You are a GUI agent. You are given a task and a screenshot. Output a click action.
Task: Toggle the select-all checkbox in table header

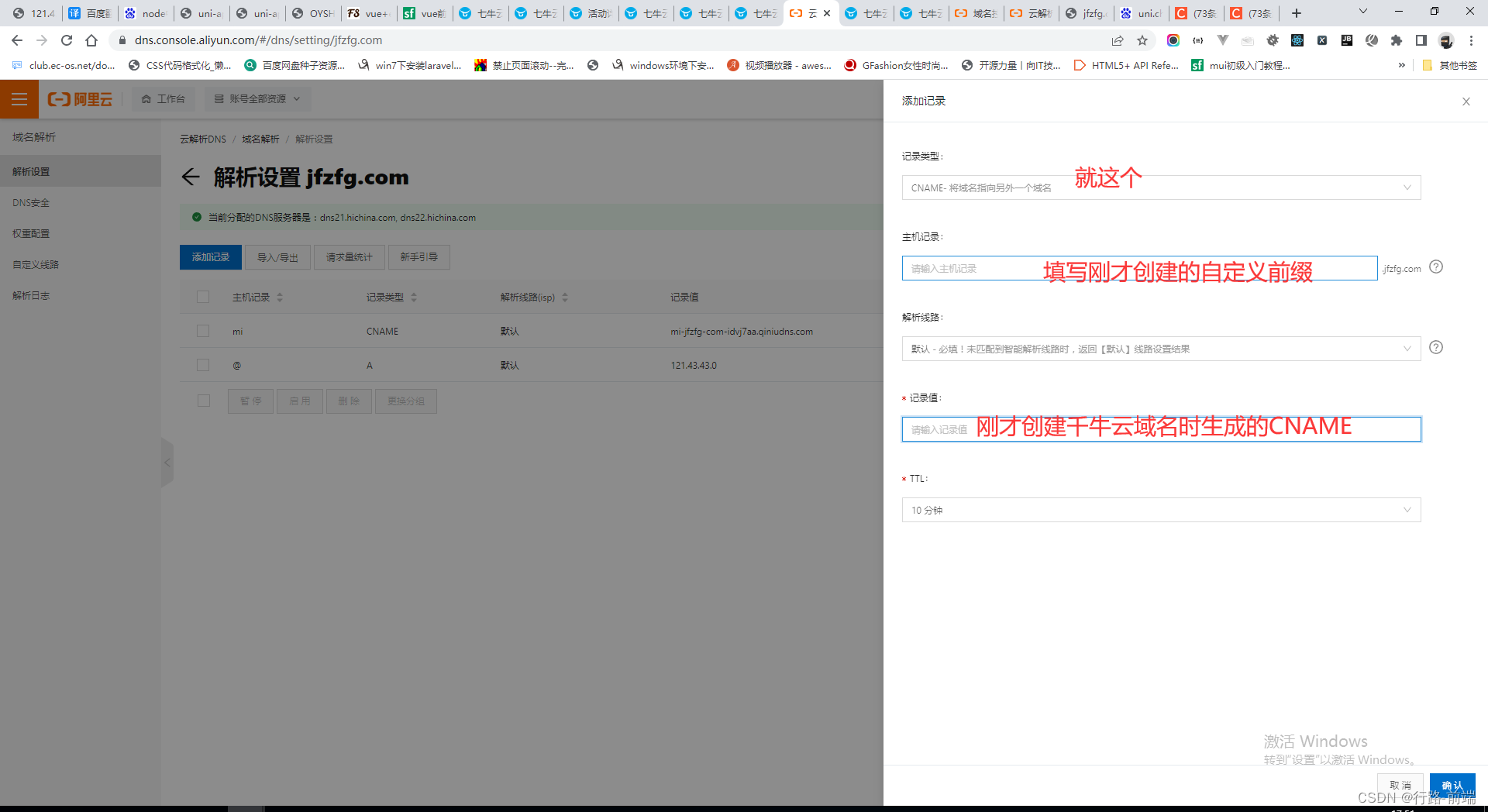(x=203, y=297)
